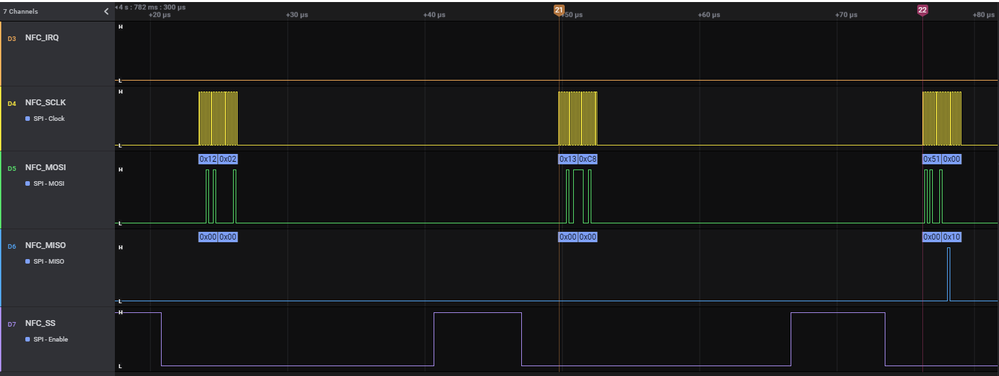This screenshot has width=999, height=376.
Task: Click the 0x02 MOSI decoded byte
Action: [x=228, y=159]
